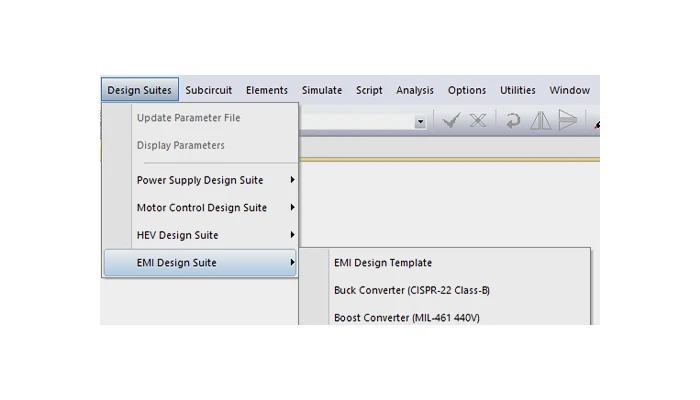Expand Motor Control Design Suite submenu

click(201, 208)
